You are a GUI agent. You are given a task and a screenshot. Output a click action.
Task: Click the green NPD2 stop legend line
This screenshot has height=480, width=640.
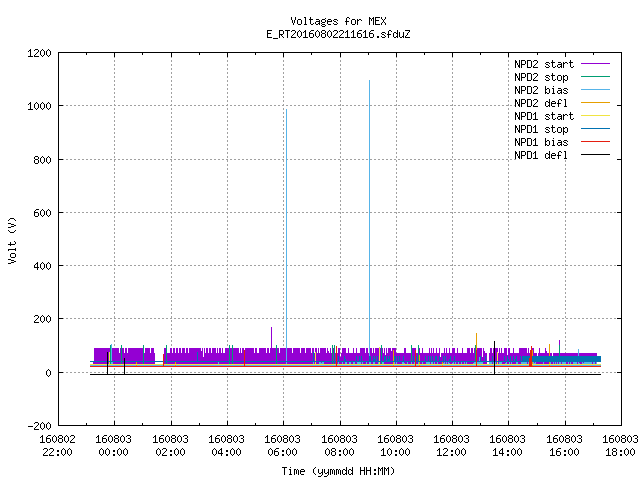(x=595, y=77)
